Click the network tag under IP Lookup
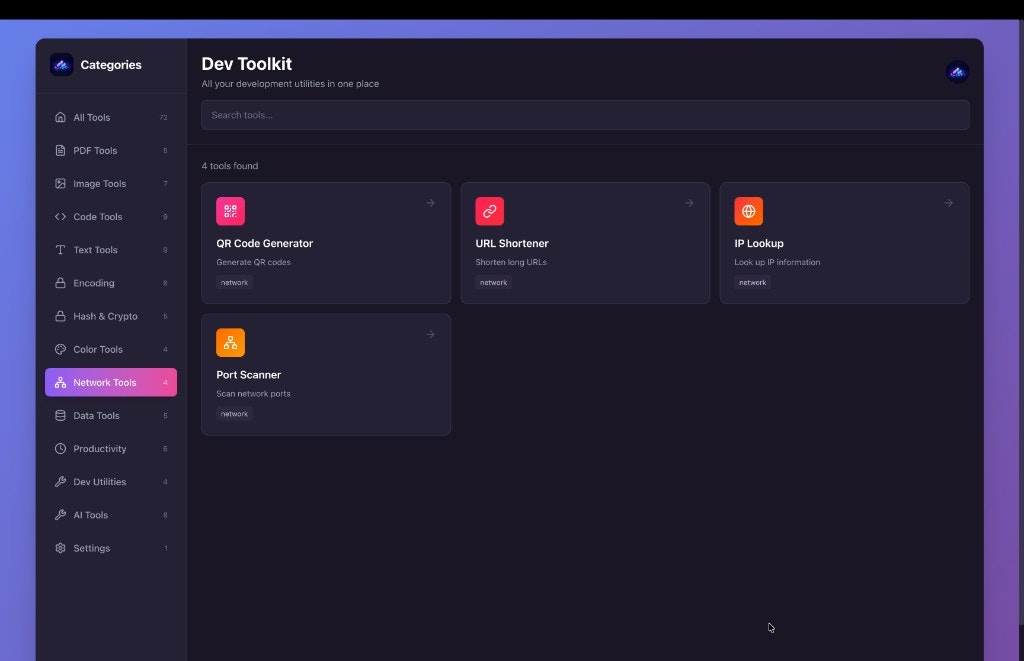Screen dimensions: 1024x661 751,282
